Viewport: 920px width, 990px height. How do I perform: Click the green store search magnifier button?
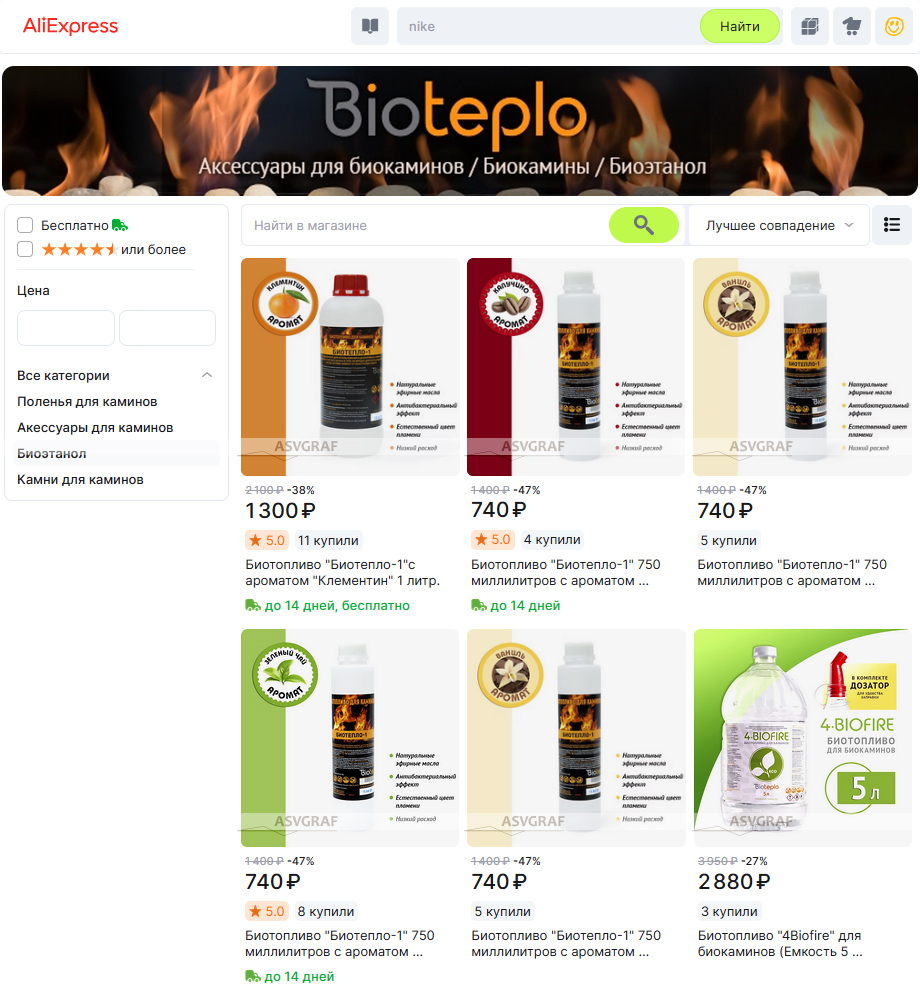click(643, 225)
